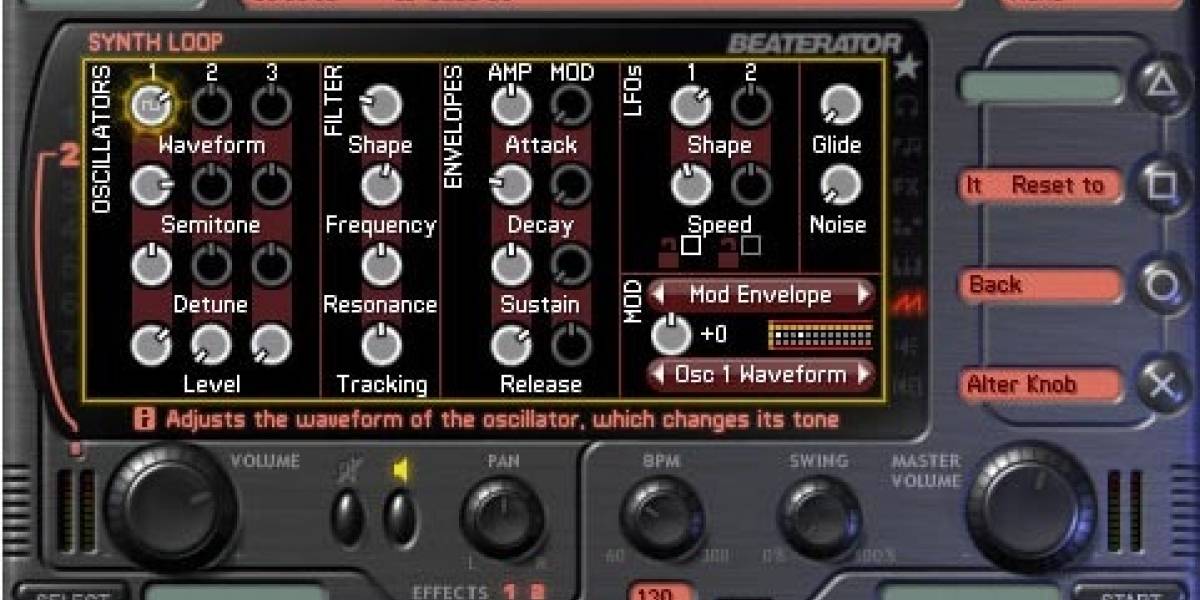Click the modulation matrix grid display
This screenshot has height=600, width=1200.
click(820, 335)
